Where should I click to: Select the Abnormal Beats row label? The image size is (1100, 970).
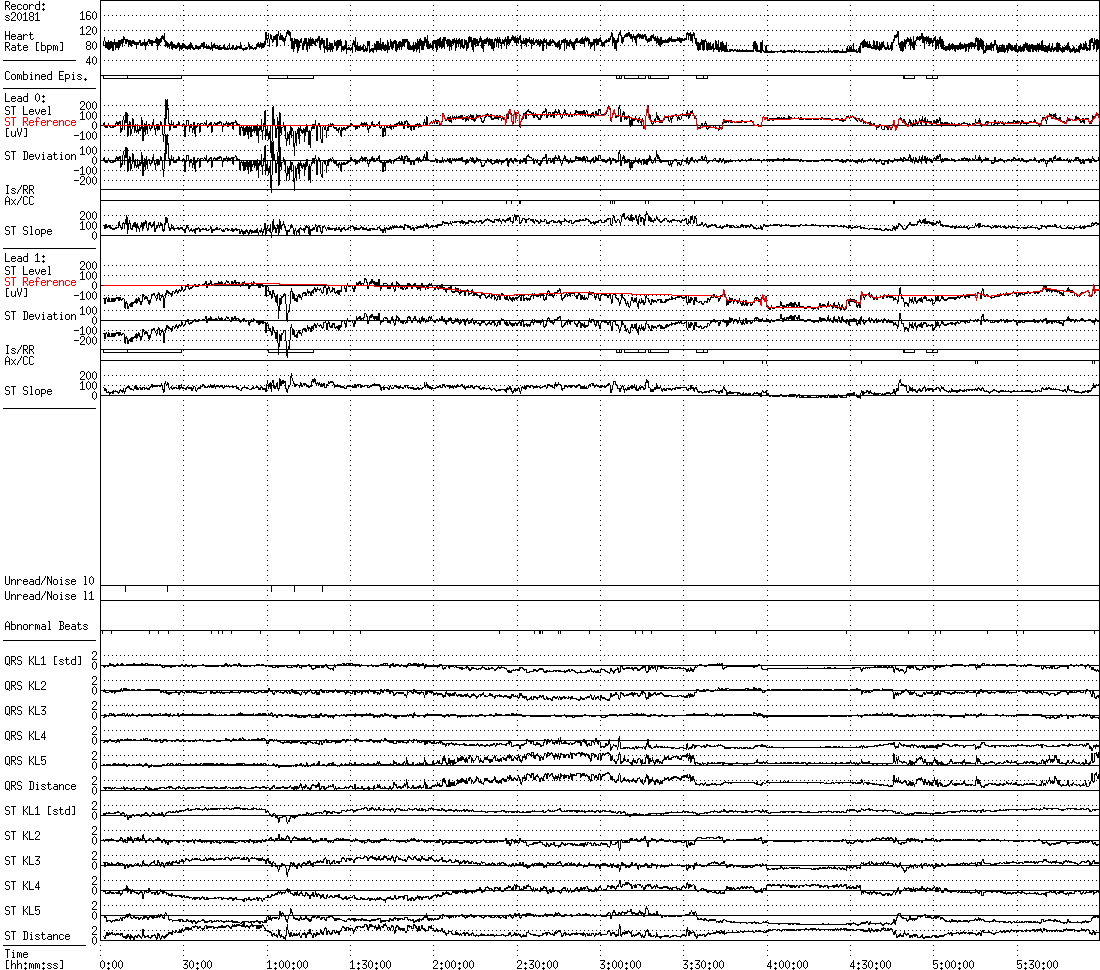click(x=46, y=626)
